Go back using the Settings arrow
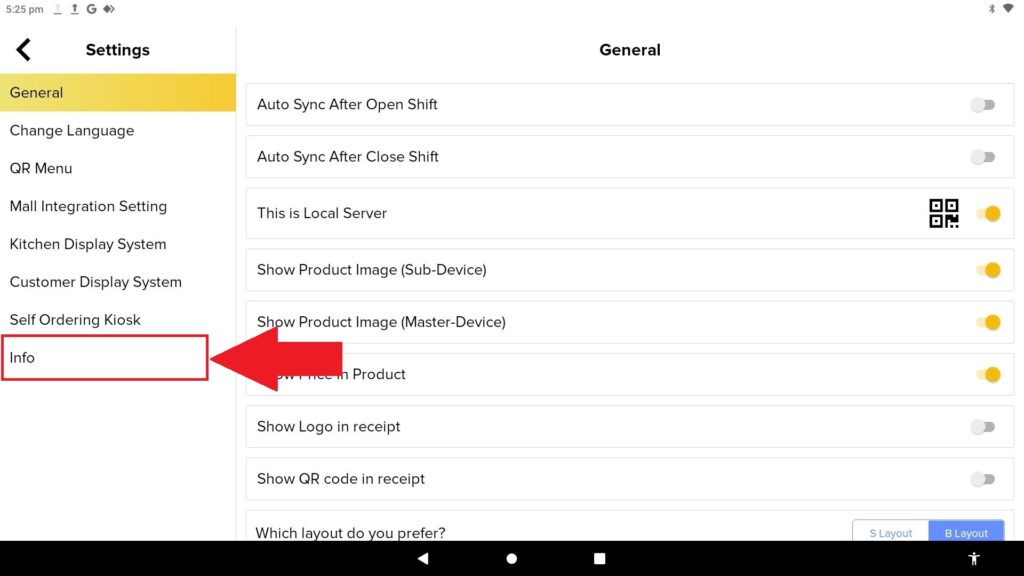Viewport: 1024px width, 576px height. click(24, 50)
